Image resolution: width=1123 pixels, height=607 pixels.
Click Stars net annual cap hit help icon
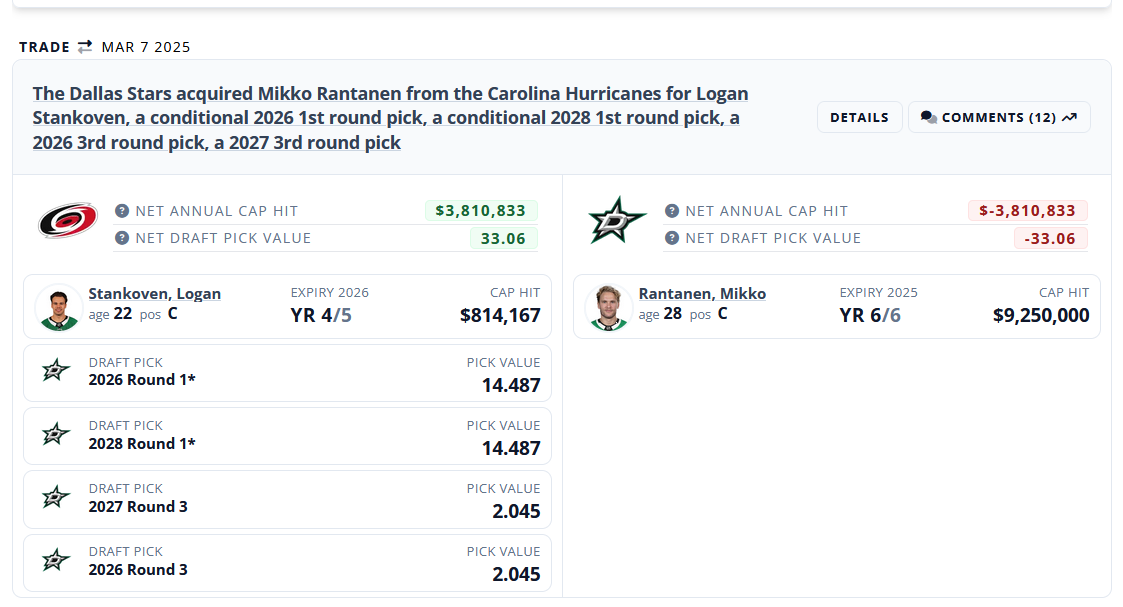click(x=672, y=211)
